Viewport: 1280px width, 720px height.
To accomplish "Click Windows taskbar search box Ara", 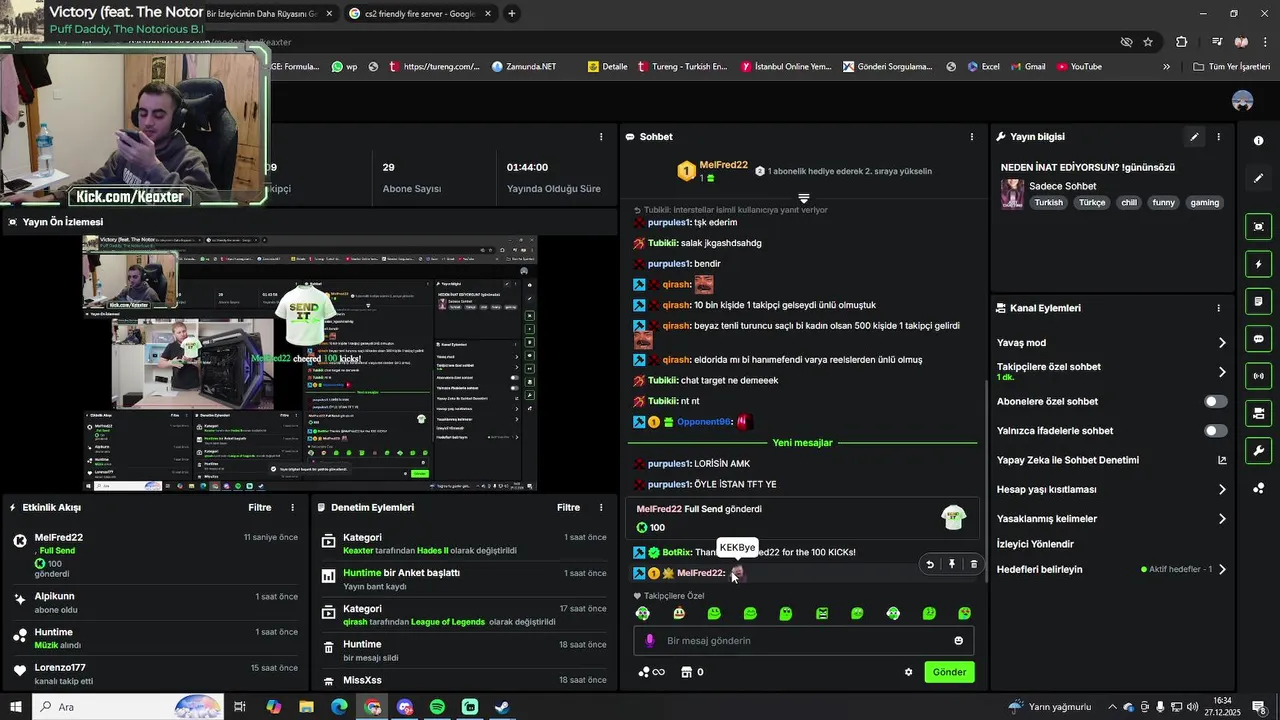I will coord(130,707).
